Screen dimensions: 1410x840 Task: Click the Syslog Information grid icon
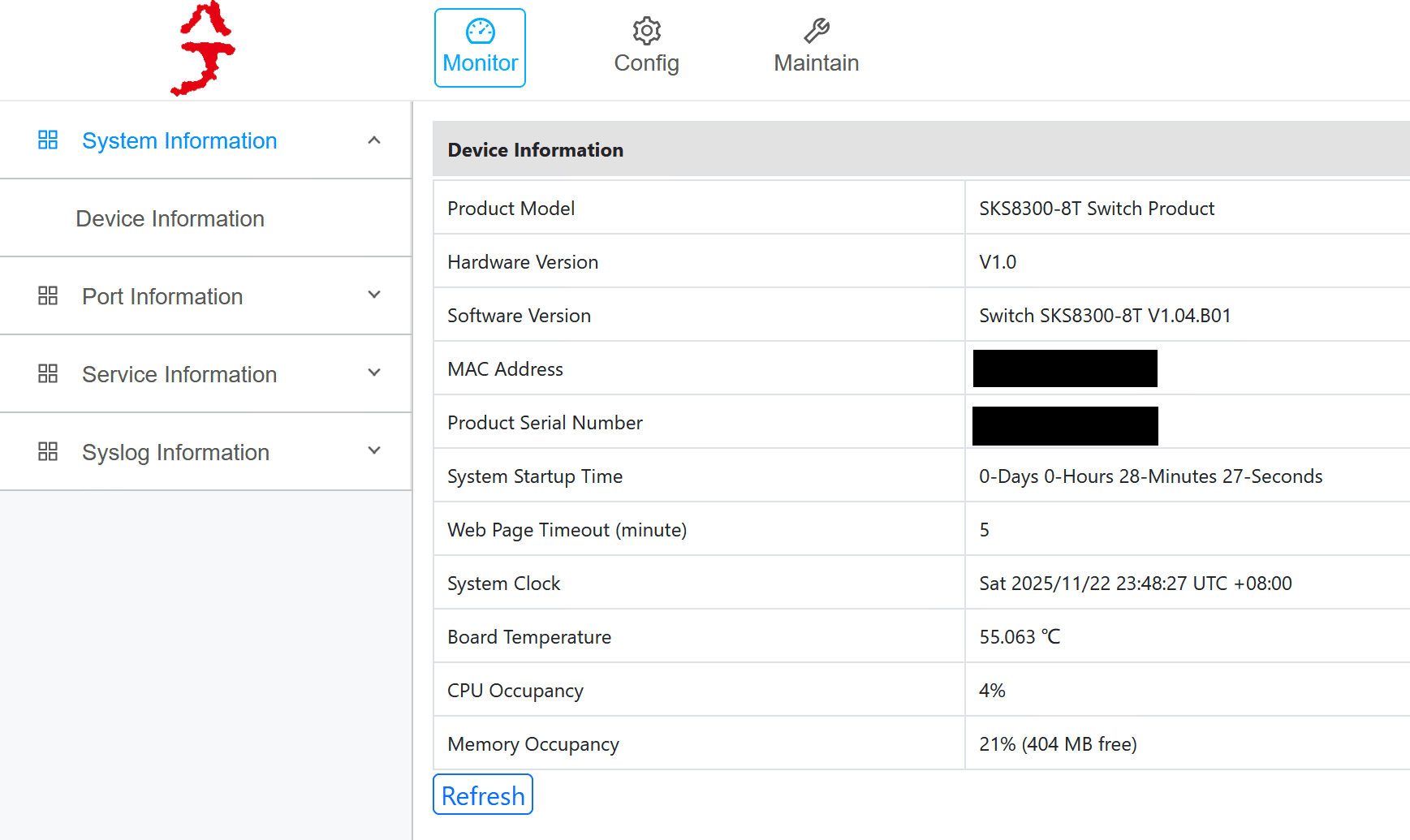[48, 452]
